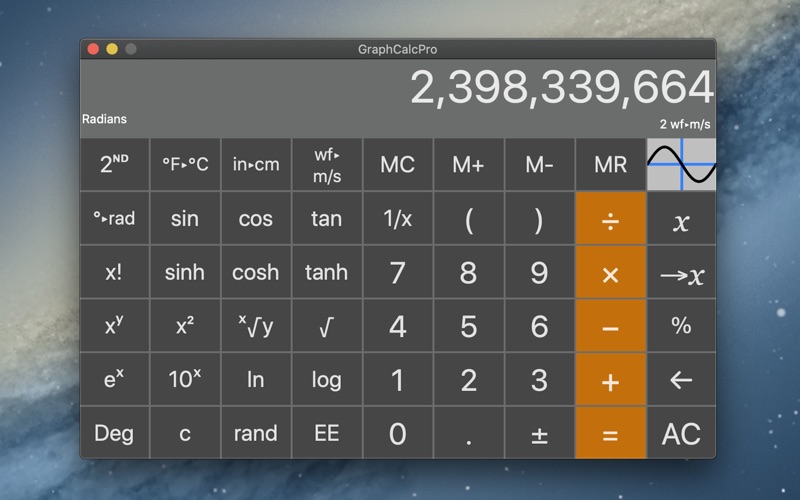The height and width of the screenshot is (500, 800).
Task: Click the x squared key
Action: click(185, 326)
